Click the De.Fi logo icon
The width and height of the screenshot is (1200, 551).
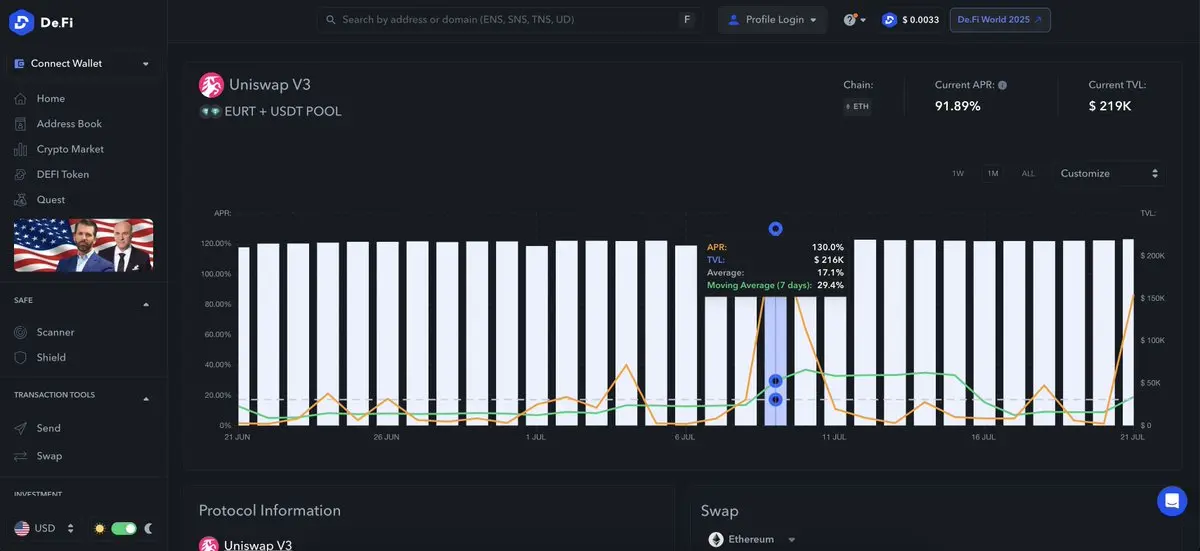pyautogui.click(x=21, y=22)
